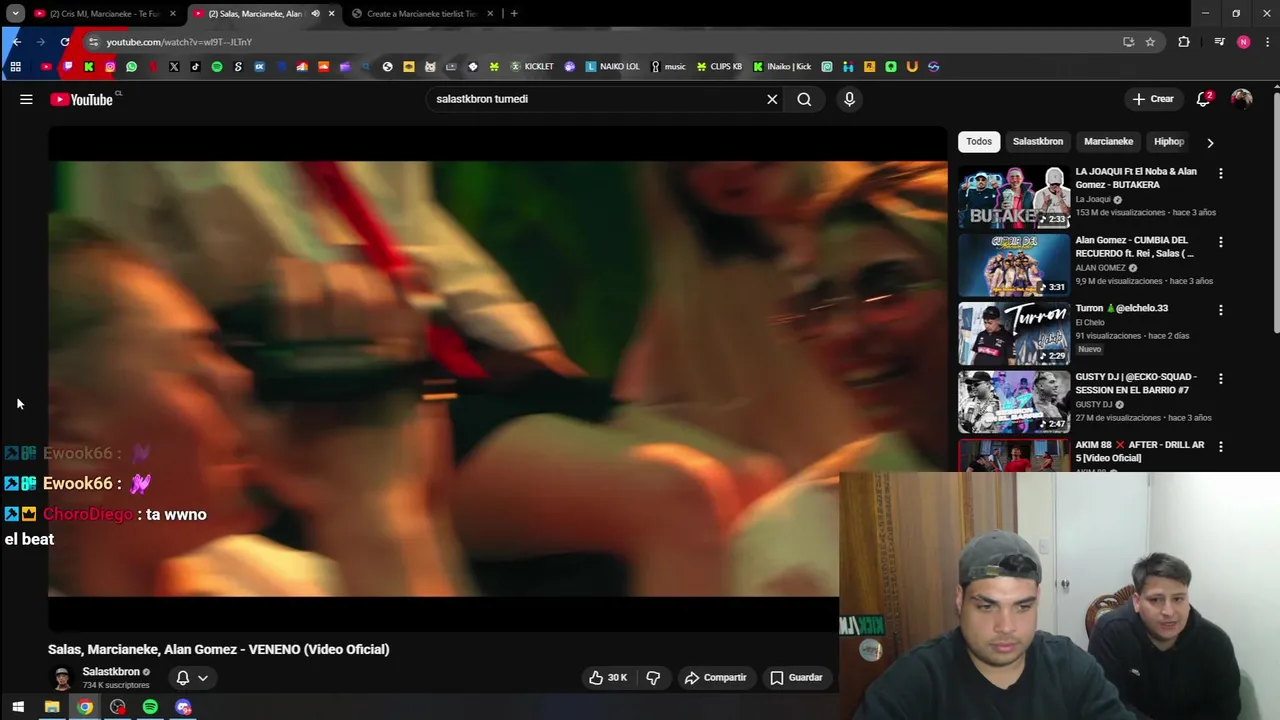This screenshot has height=720, width=1280.
Task: Open the Crear (create) menu
Action: click(1153, 99)
